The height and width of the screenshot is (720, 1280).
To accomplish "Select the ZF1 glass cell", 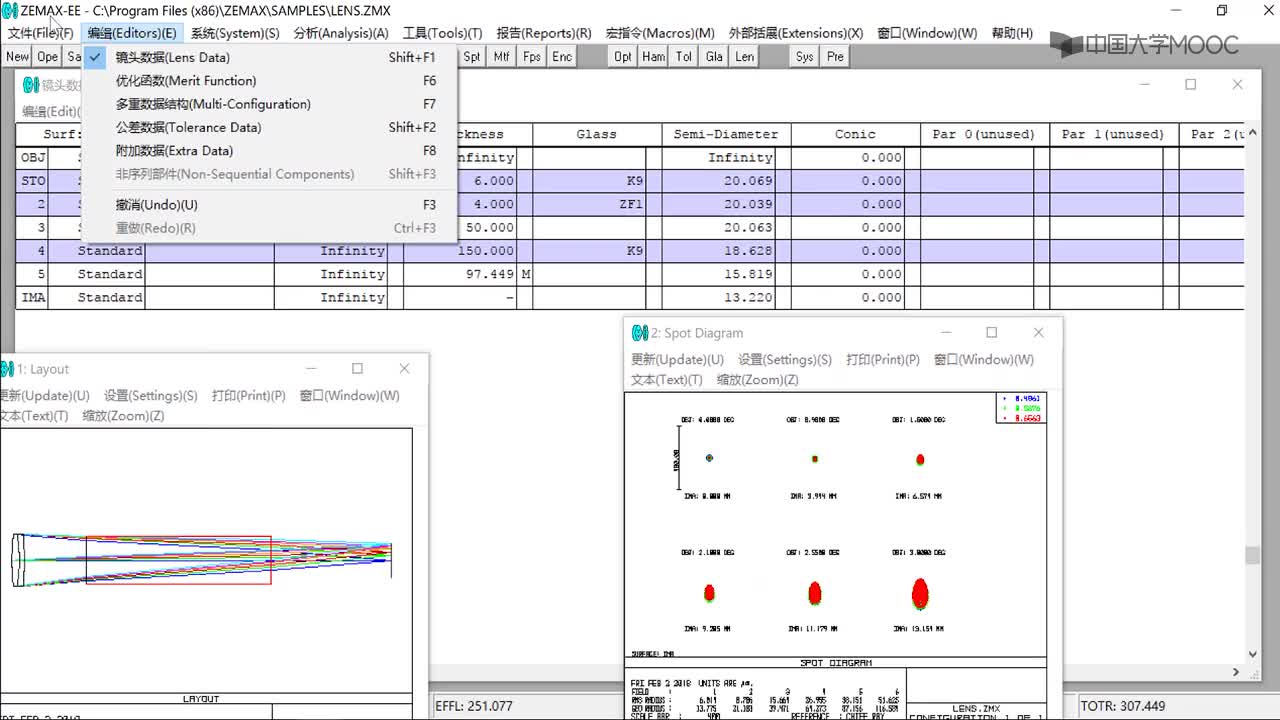I will (x=589, y=204).
